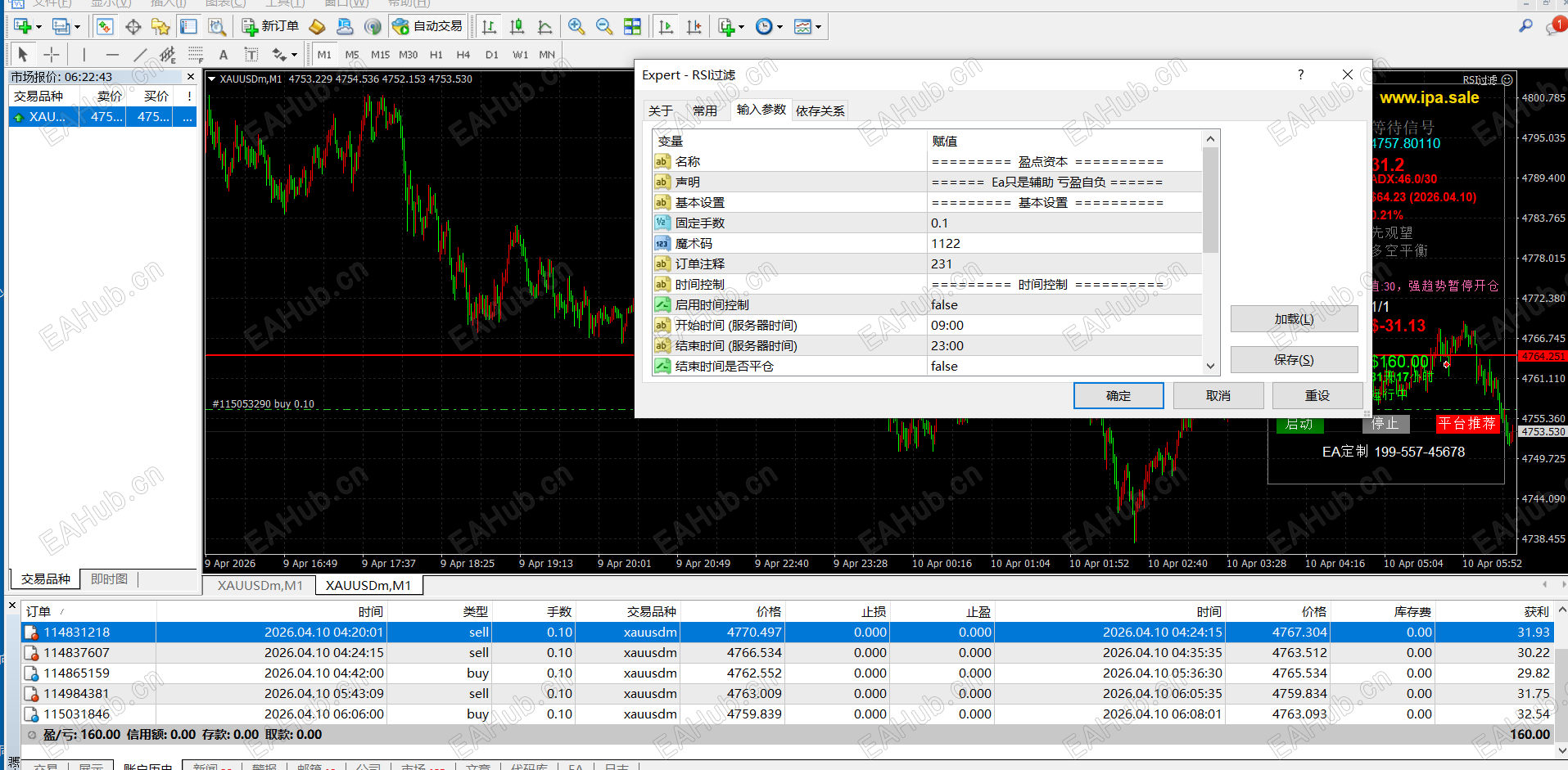1568x770 pixels.
Task: Zoom in on the chart
Action: click(x=576, y=26)
